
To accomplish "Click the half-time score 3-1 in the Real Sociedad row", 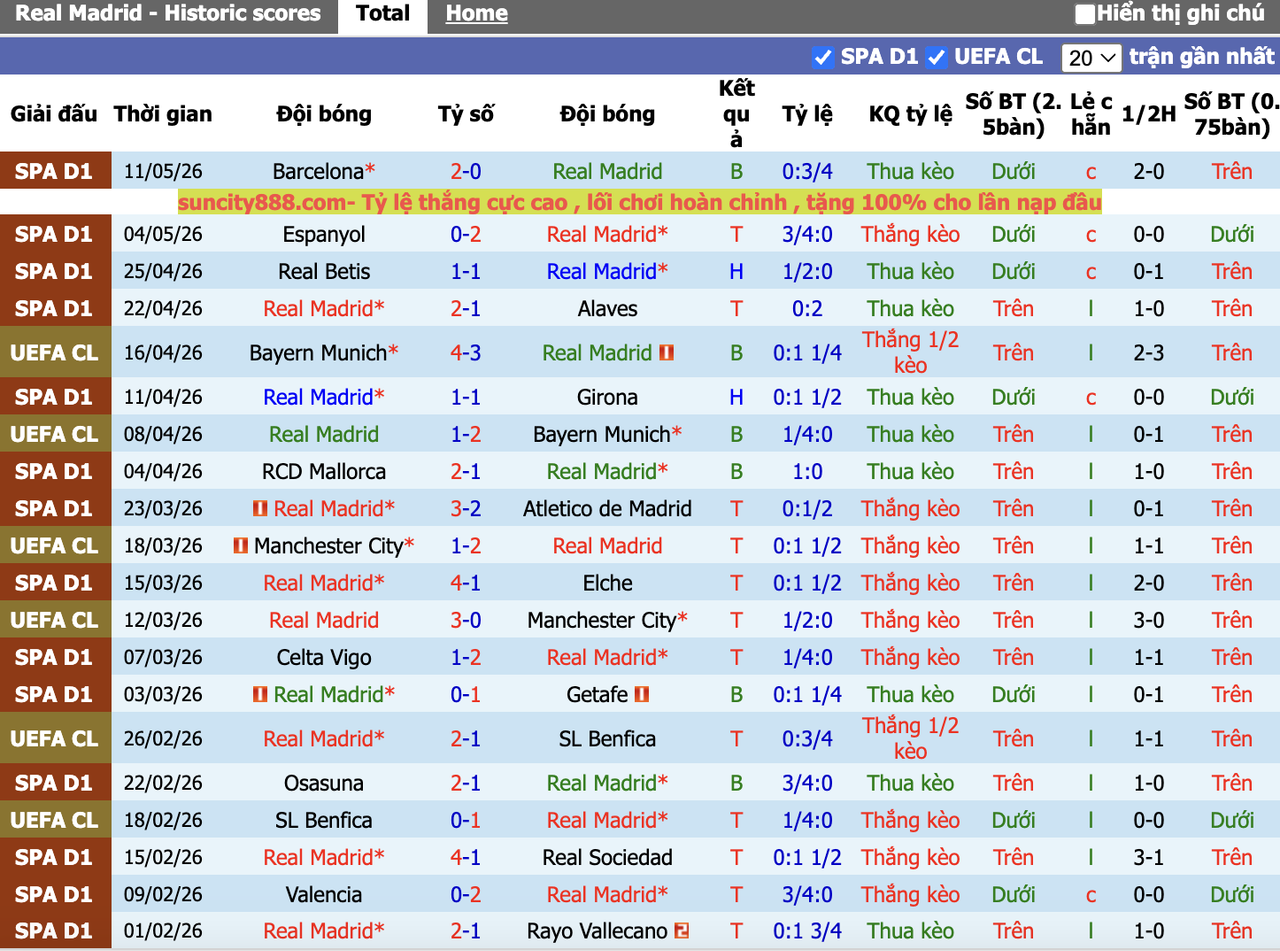I will [x=1149, y=857].
